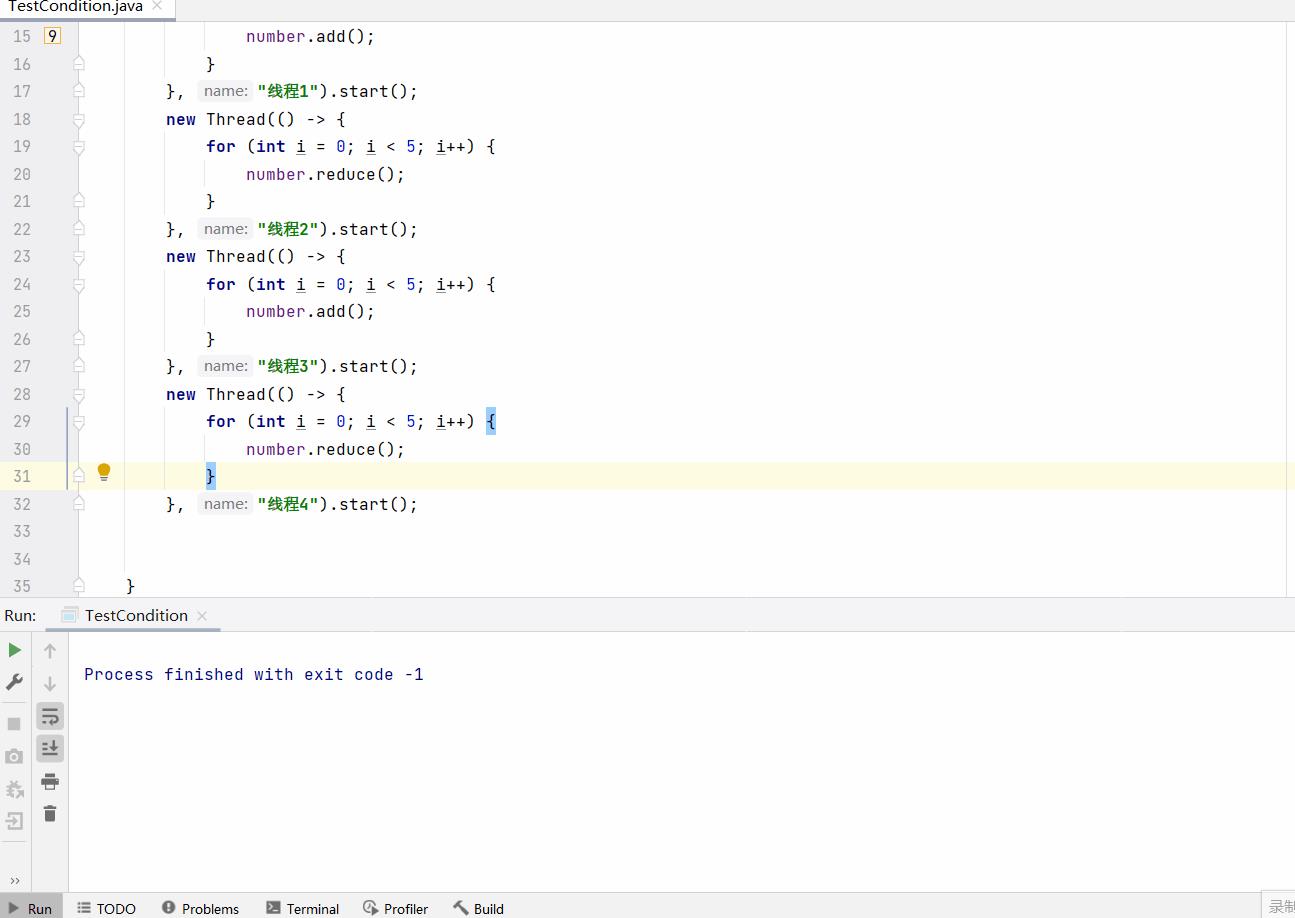Clear all console output with trash icon
Viewport: 1295px width, 918px height.
tap(50, 814)
